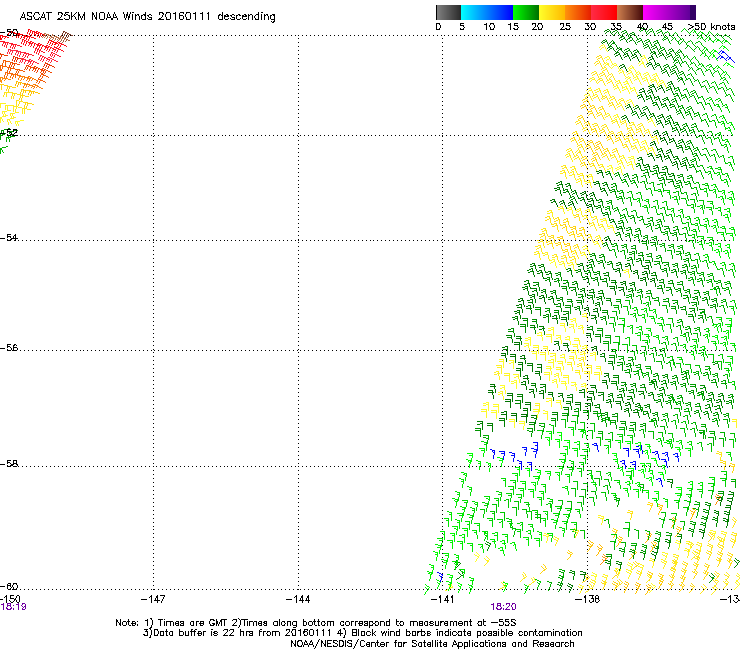Image resolution: width=740 pixels, height=650 pixels.
Task: Click the legend label '0'
Action: 438,27
